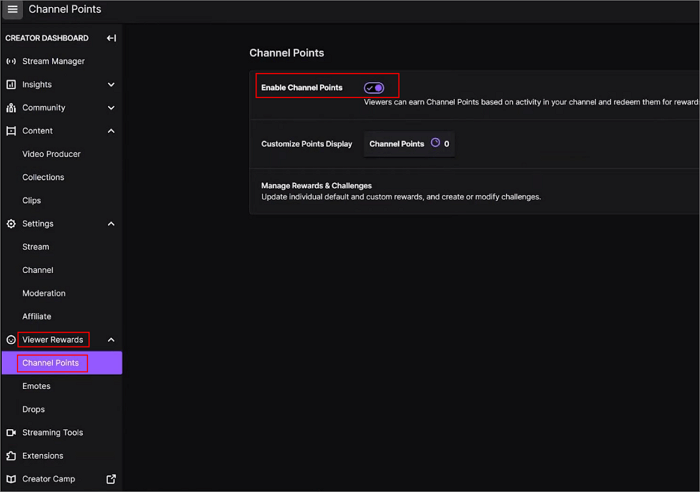The width and height of the screenshot is (700, 492).
Task: Click the points value 0
Action: click(446, 144)
